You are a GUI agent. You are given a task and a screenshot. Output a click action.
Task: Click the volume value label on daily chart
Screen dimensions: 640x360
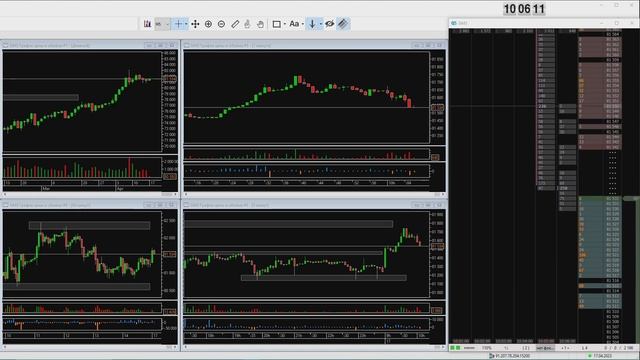(x=170, y=176)
